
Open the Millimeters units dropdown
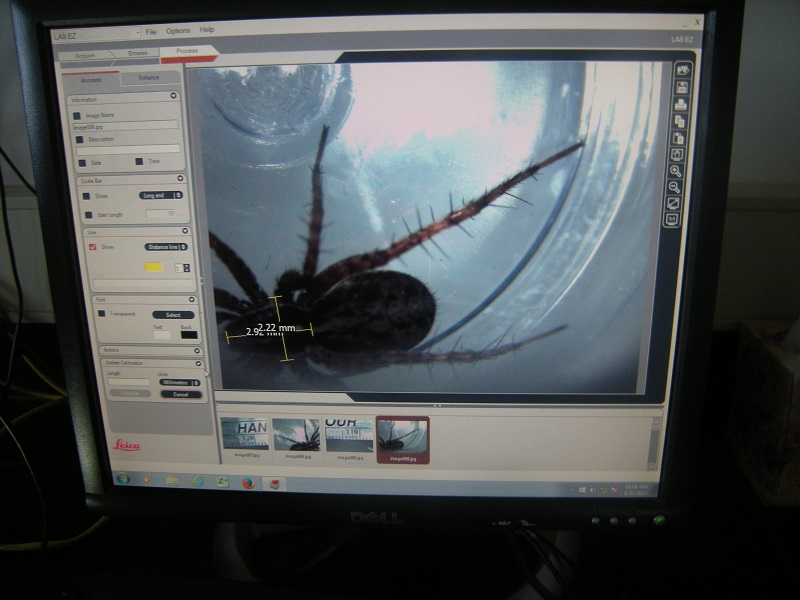179,382
